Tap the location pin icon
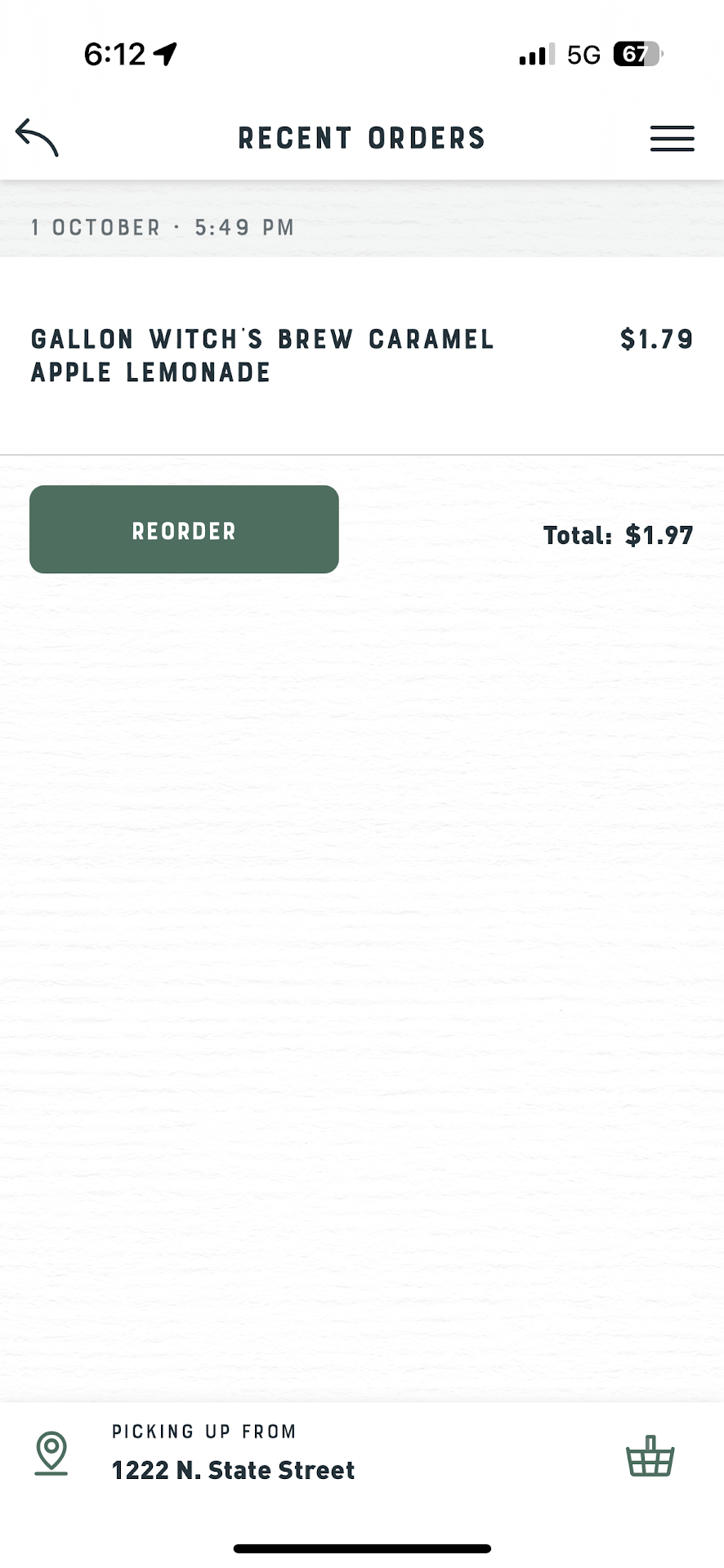 [51, 1454]
